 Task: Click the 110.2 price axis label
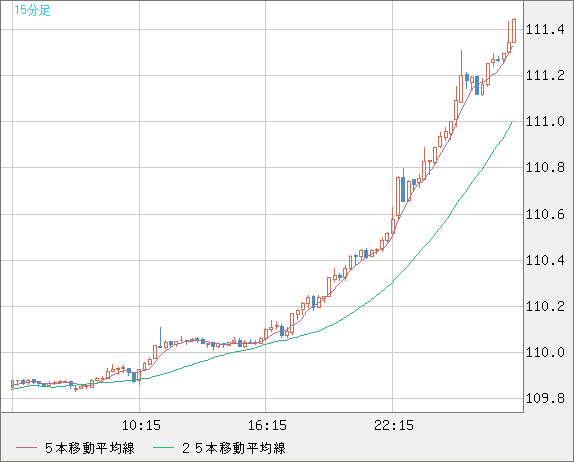[x=545, y=306]
